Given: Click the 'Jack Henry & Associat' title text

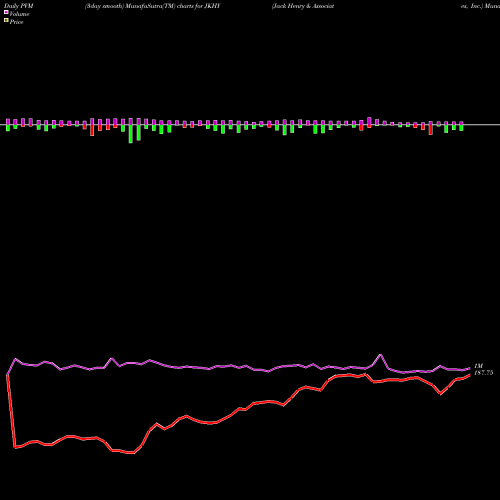Looking at the screenshot, I should [303, 6].
